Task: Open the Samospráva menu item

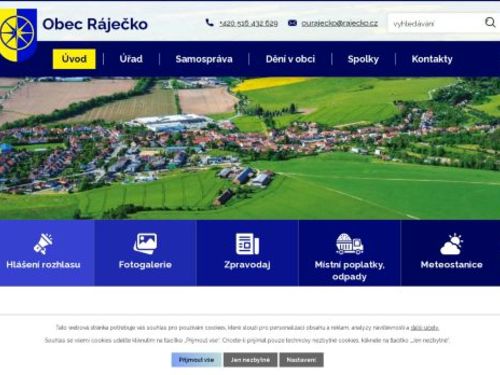Action: pyautogui.click(x=204, y=59)
